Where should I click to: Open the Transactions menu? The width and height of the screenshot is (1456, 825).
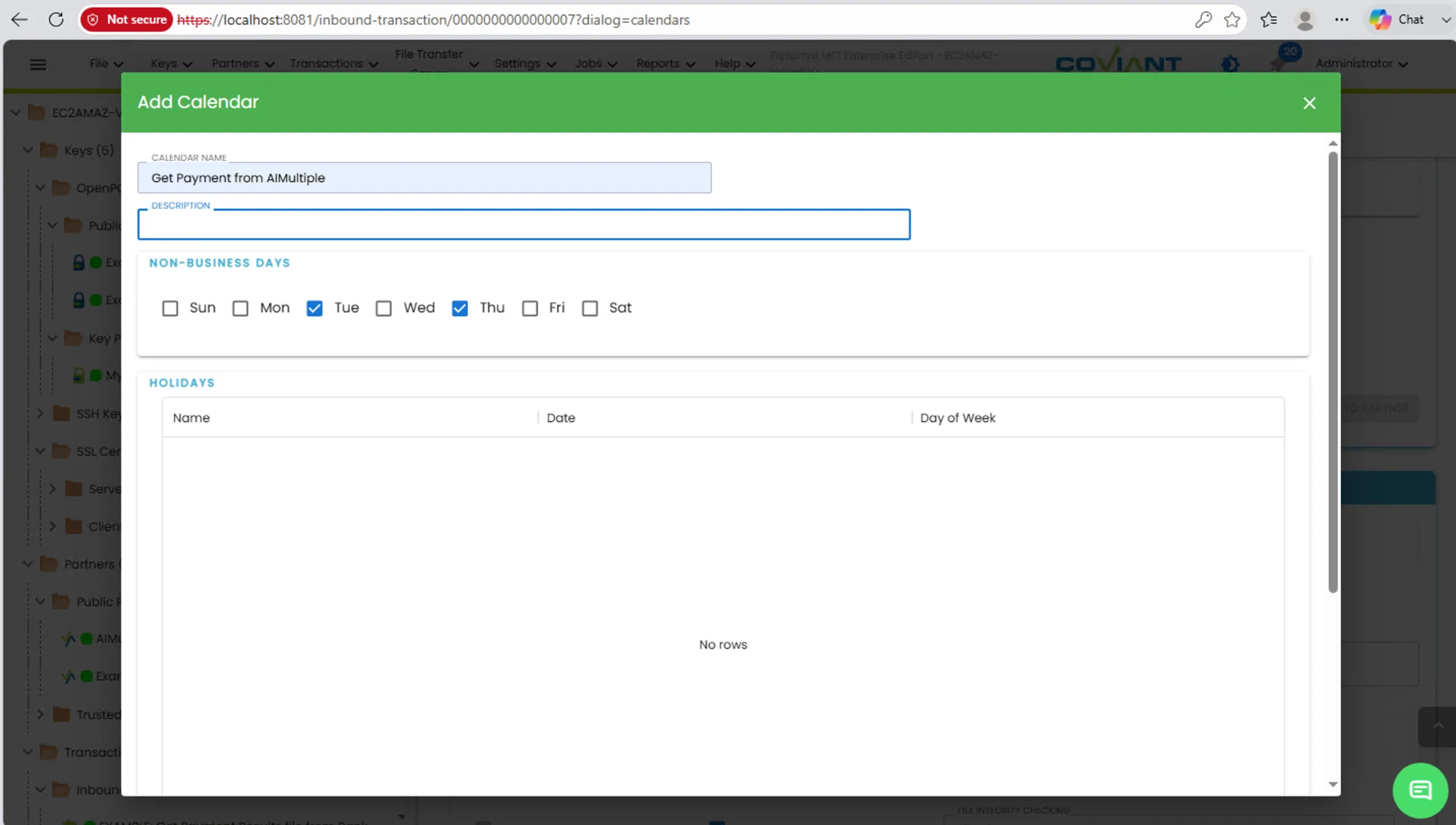coord(334,63)
